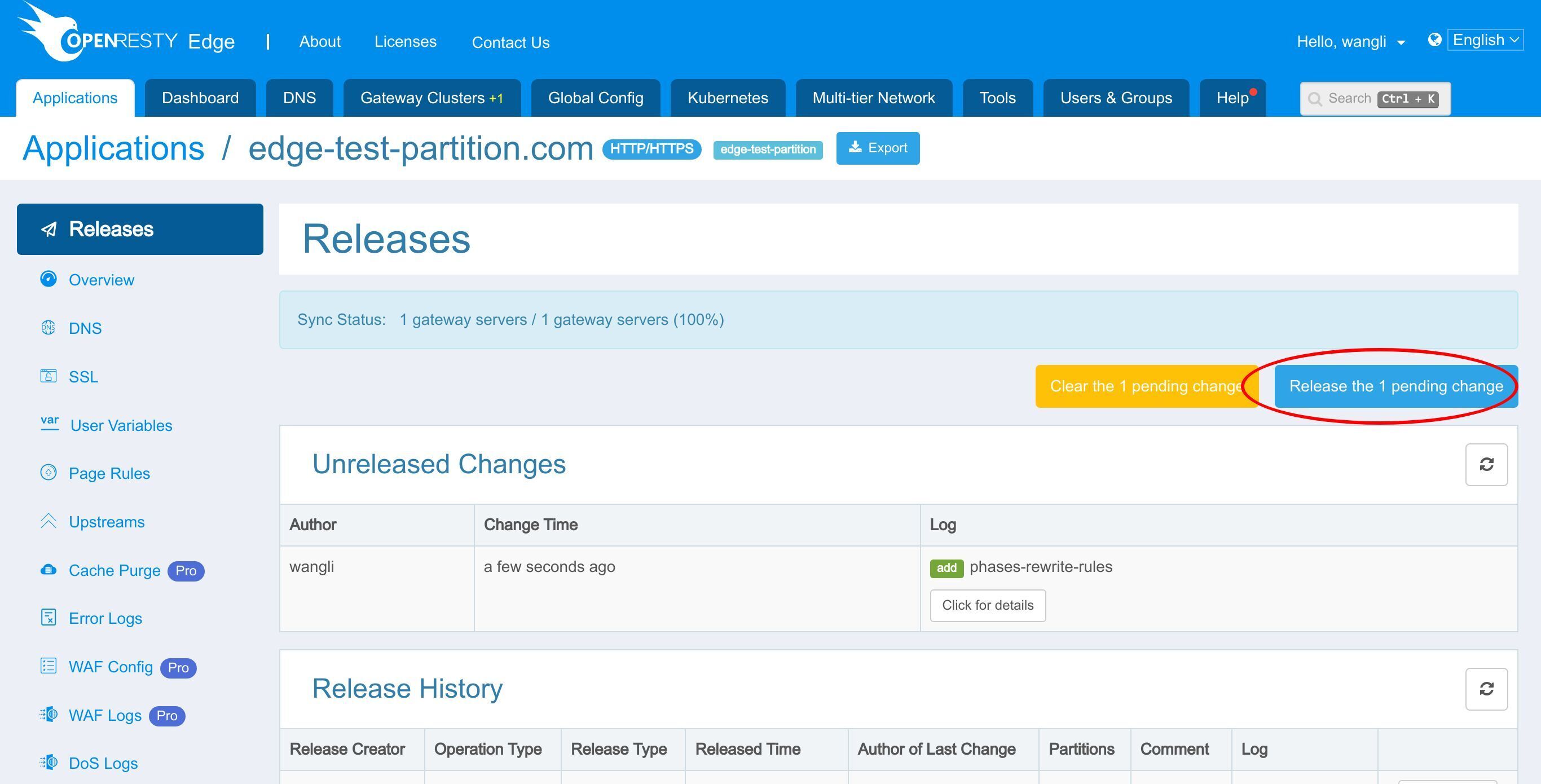Open the Contact Us link
The image size is (1541, 784).
point(511,42)
